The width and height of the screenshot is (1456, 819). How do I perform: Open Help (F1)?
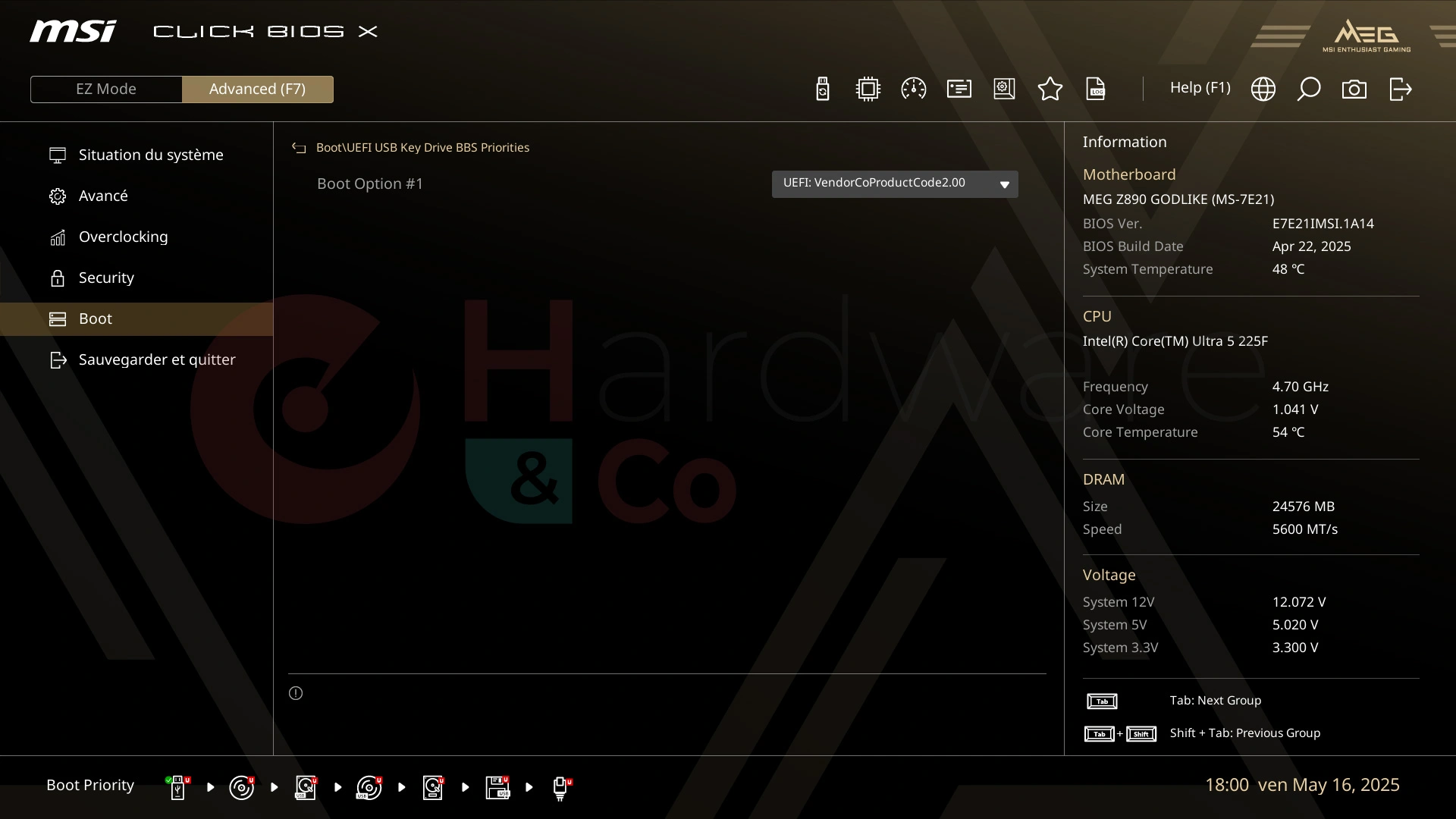(x=1200, y=88)
